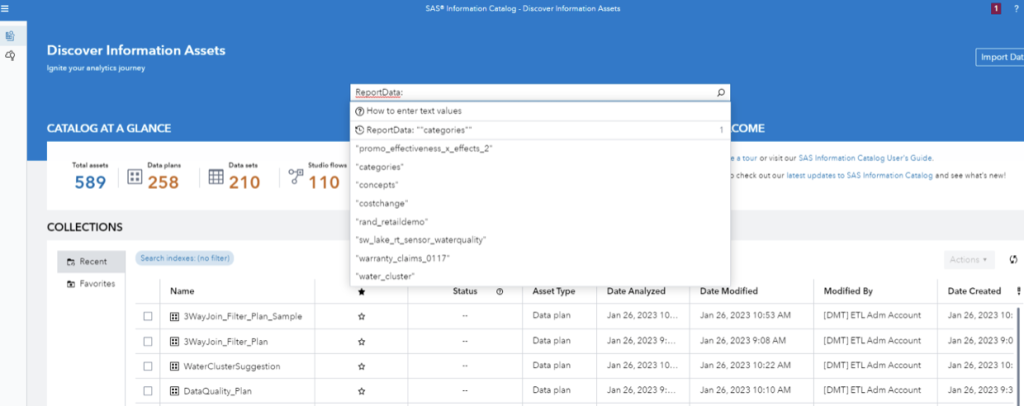The height and width of the screenshot is (406, 1024).
Task: Click the column options icon after Date Created
Action: tap(1018, 291)
